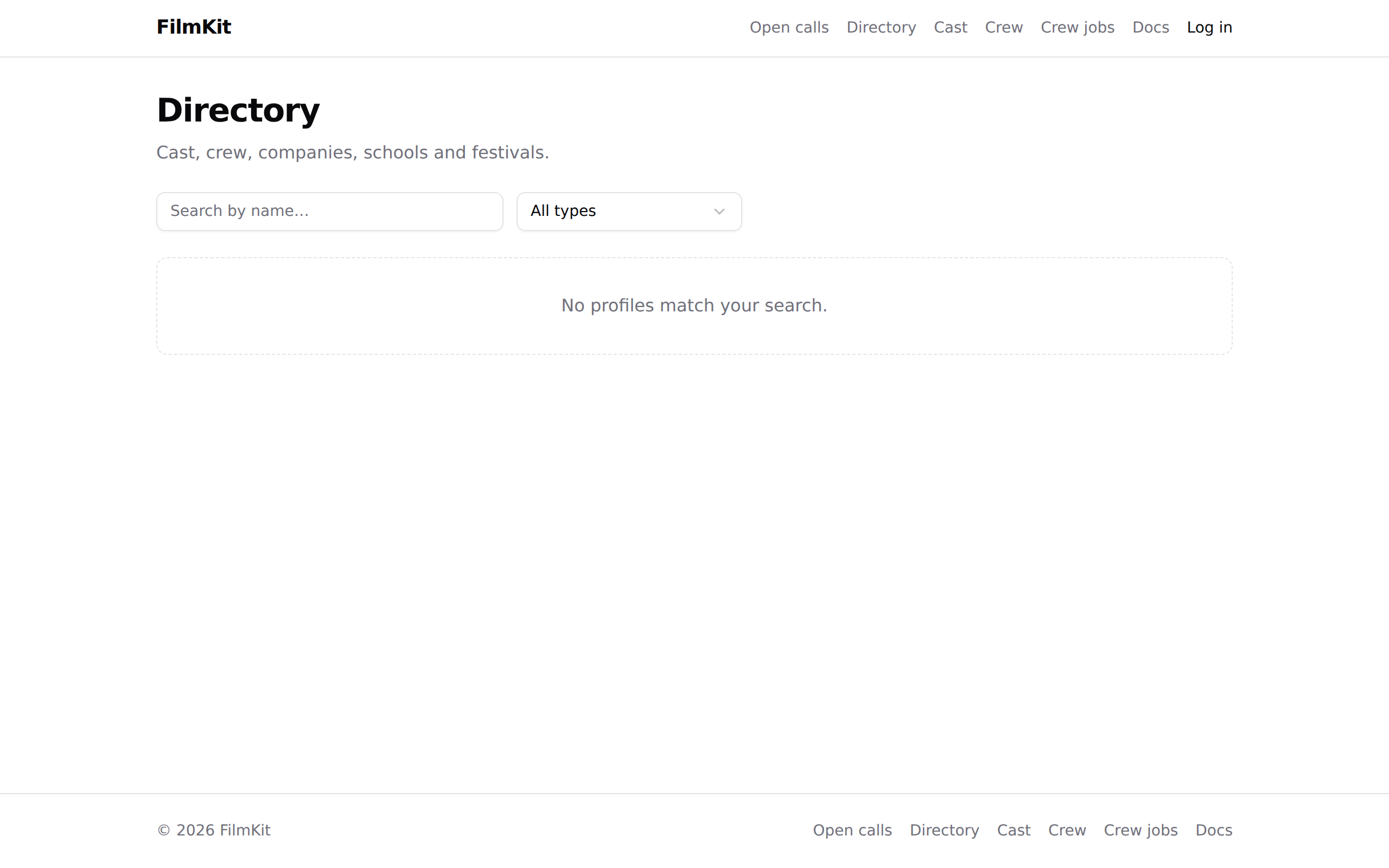Open Cast in top navigation

click(951, 28)
